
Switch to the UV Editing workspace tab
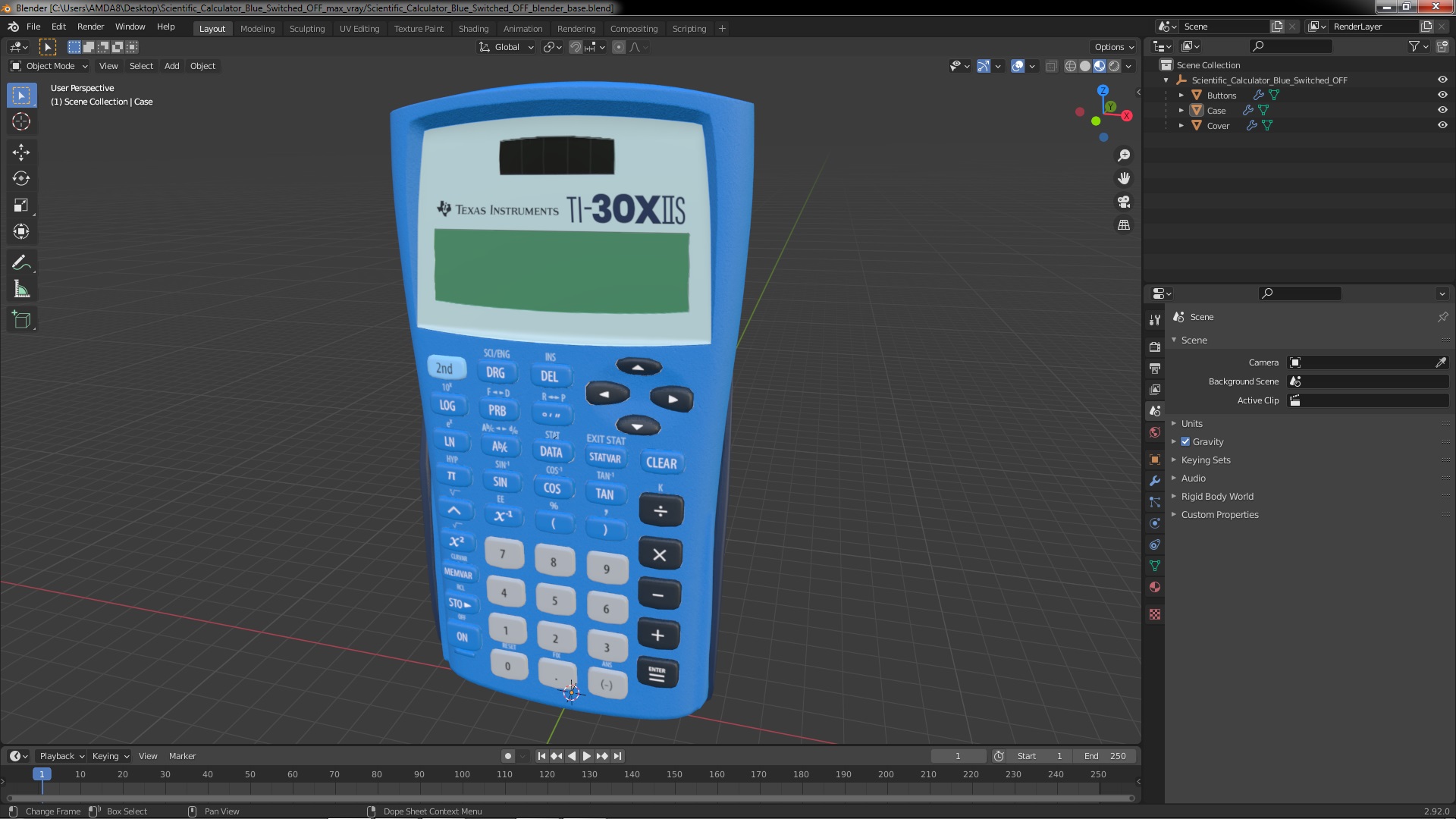359,28
